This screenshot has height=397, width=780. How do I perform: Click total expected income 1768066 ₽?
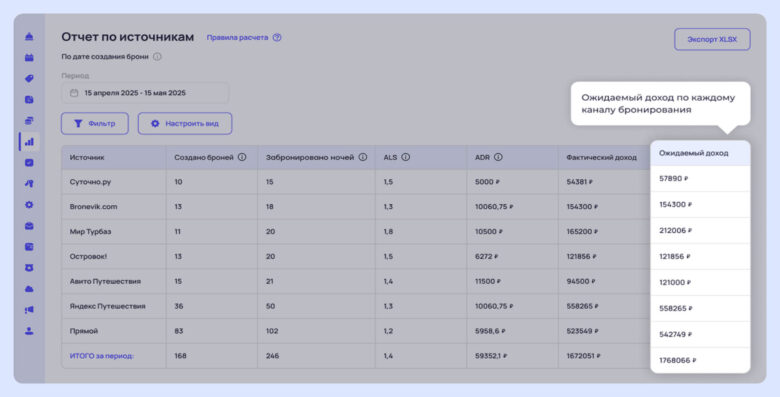pos(678,360)
